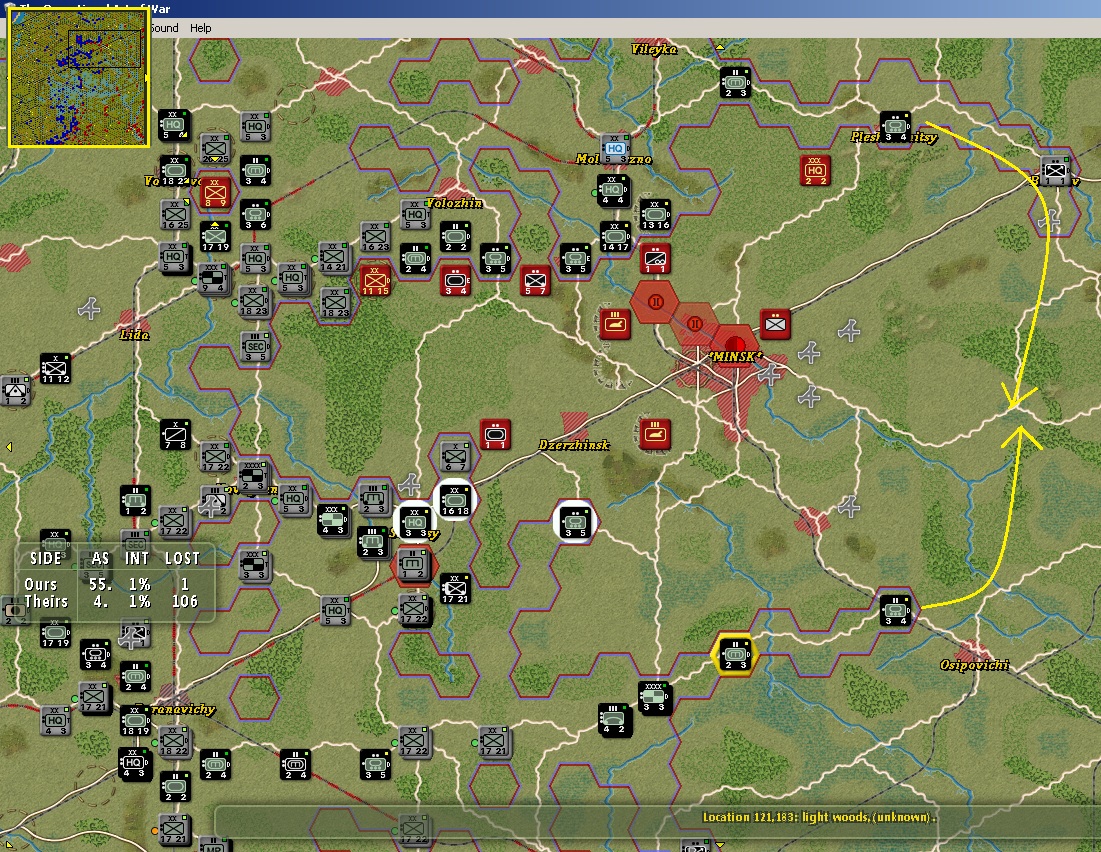This screenshot has height=852, width=1101.
Task: Select black HQ unit 4 4
Action: 612,191
